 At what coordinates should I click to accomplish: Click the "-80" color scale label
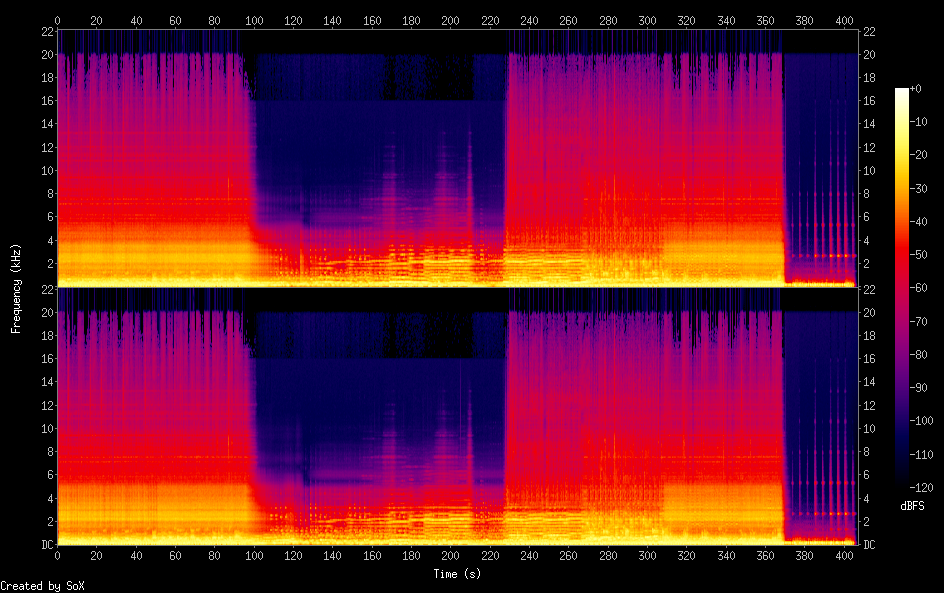pos(918,355)
